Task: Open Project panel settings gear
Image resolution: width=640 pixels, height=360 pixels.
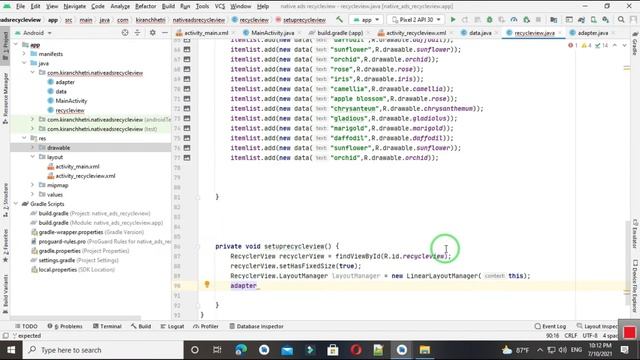Action: click(x=152, y=33)
